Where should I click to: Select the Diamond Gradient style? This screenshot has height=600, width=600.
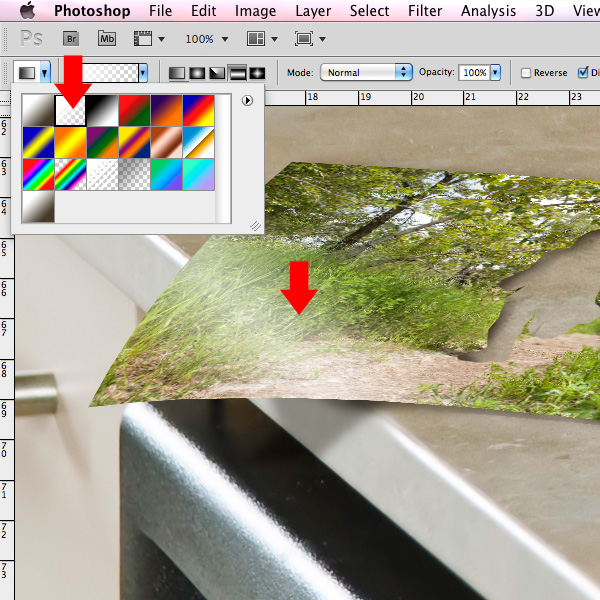tap(257, 73)
